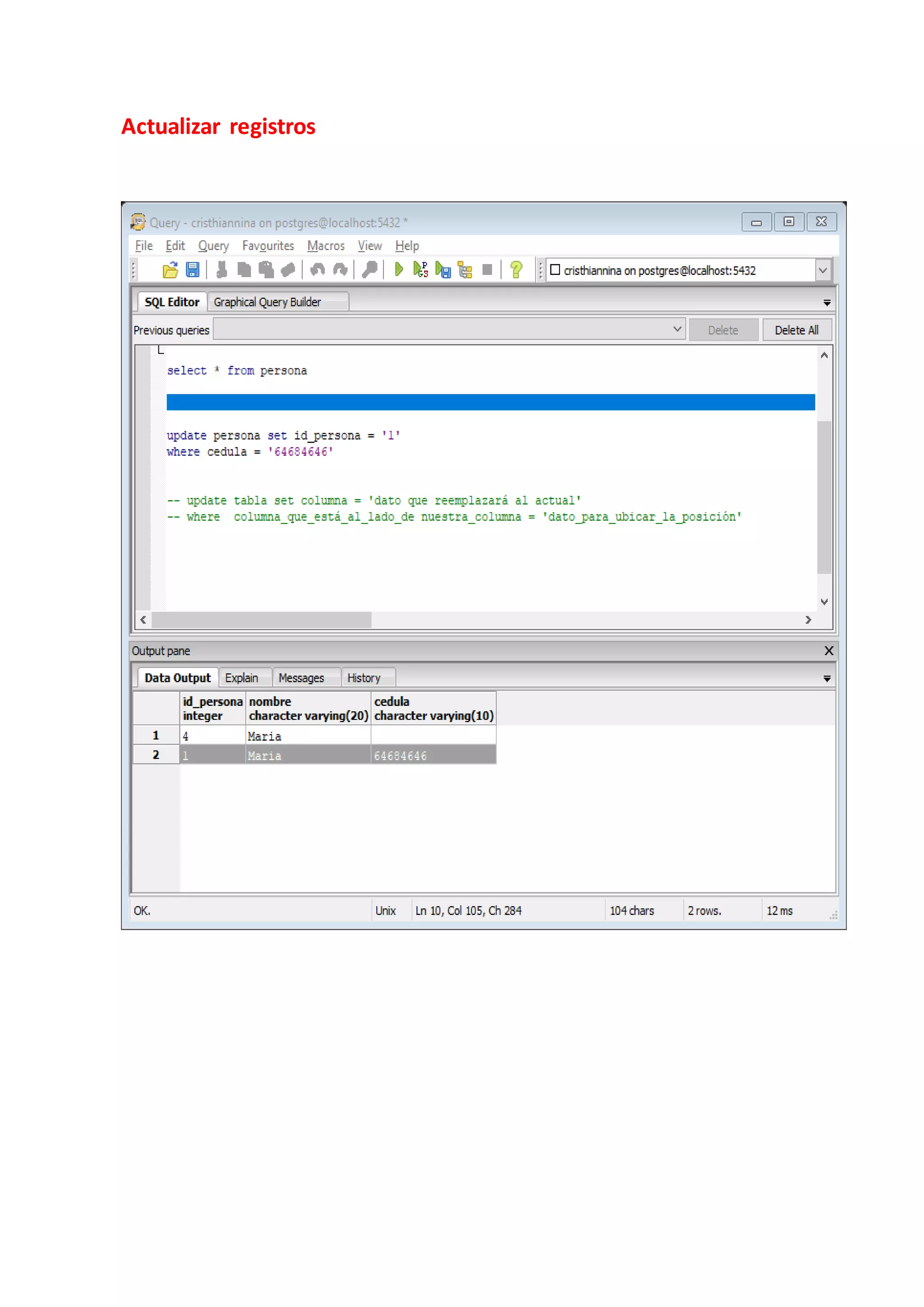This screenshot has width=924, height=1307.
Task: Click the Maria cell in row 1
Action: 309,736
